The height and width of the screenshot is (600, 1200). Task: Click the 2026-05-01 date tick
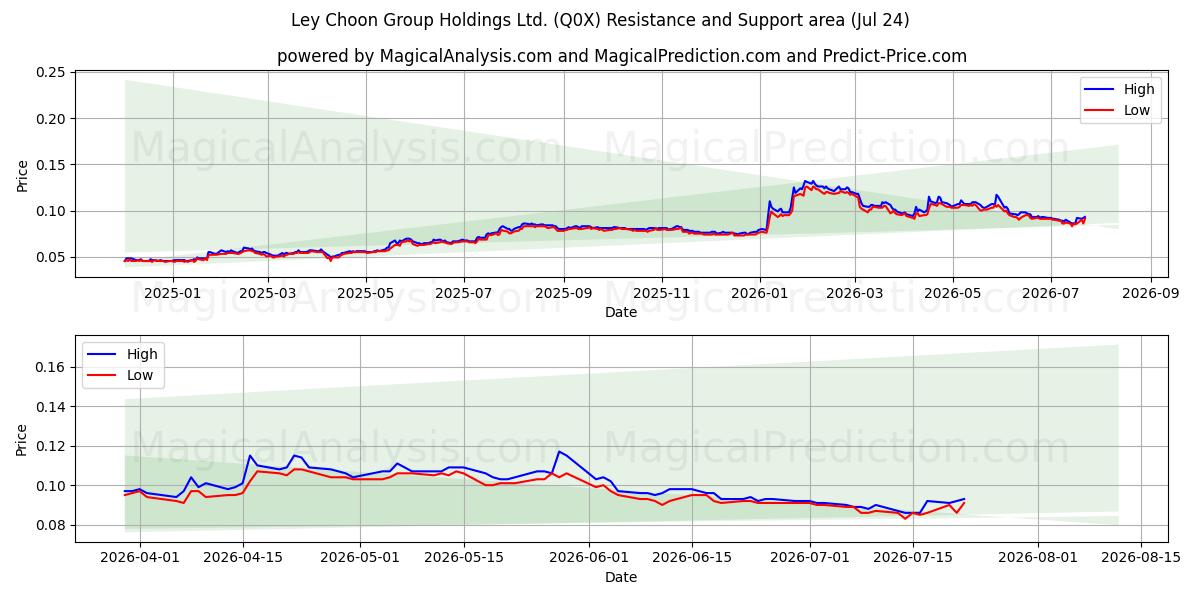(x=360, y=558)
